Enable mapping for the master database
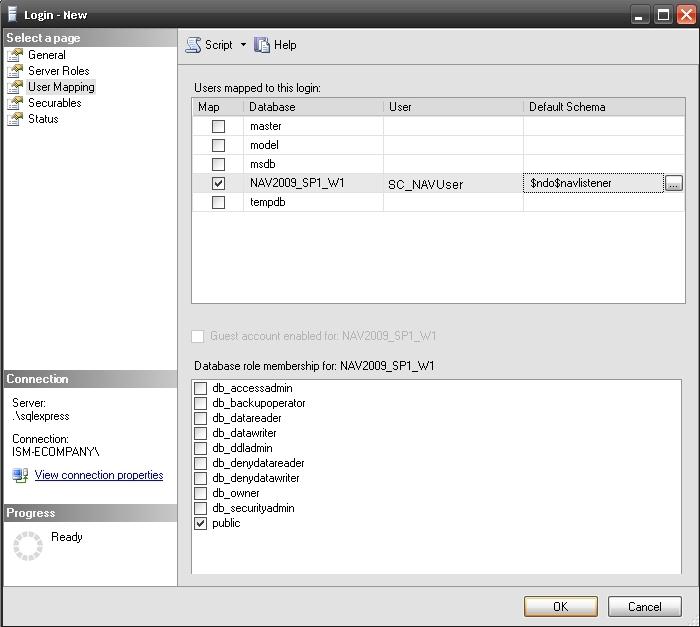The image size is (700, 627). pos(218,127)
